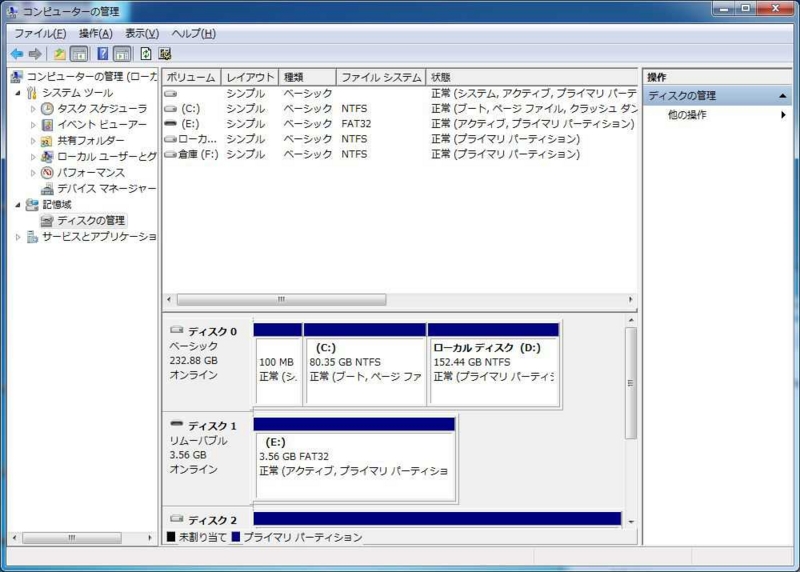Collapse the システム ツール tree node

pyautogui.click(x=18, y=93)
